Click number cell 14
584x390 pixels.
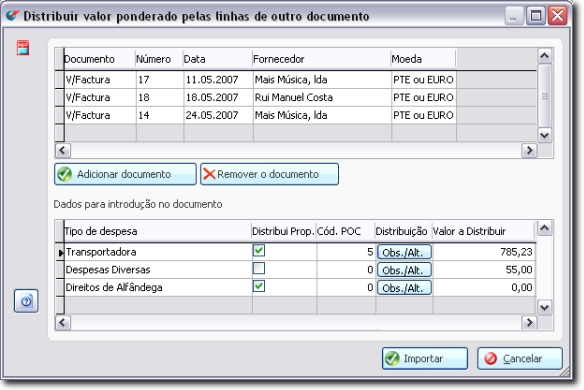pyautogui.click(x=160, y=115)
